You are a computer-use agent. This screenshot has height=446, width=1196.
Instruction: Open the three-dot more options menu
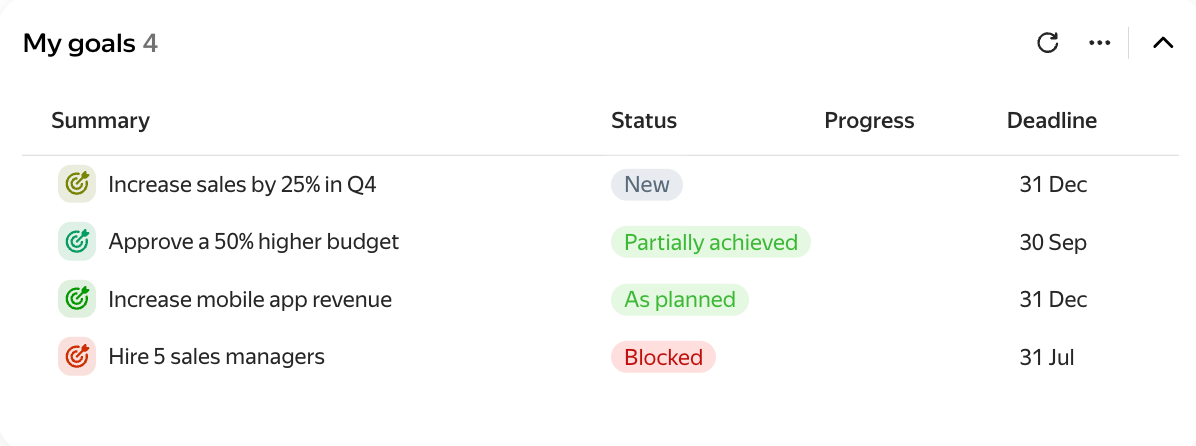tap(1099, 43)
